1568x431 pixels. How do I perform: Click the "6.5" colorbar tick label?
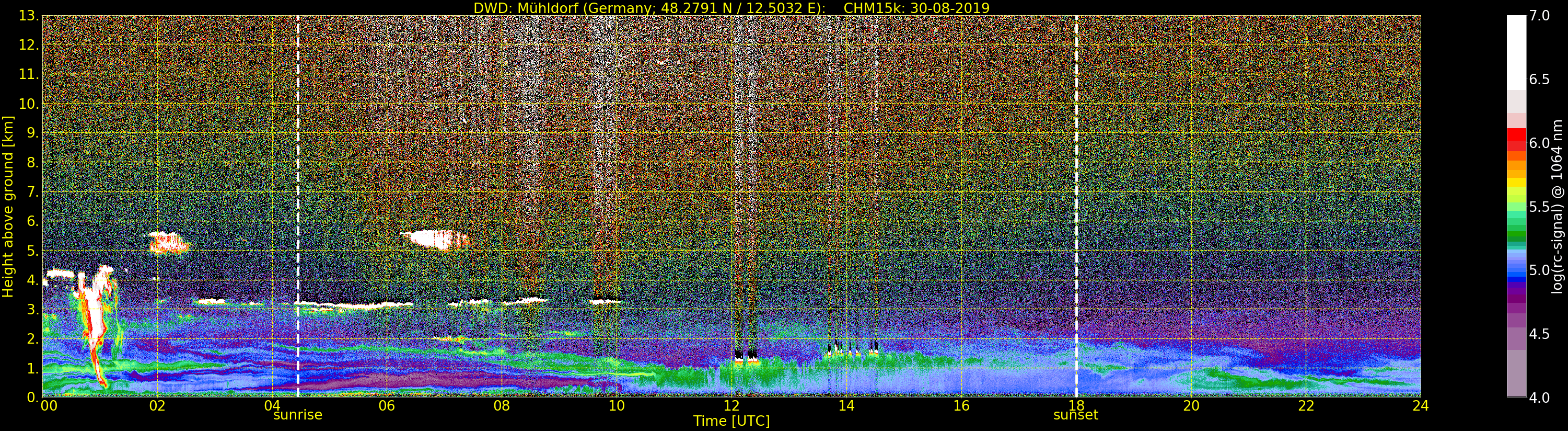pos(1539,80)
